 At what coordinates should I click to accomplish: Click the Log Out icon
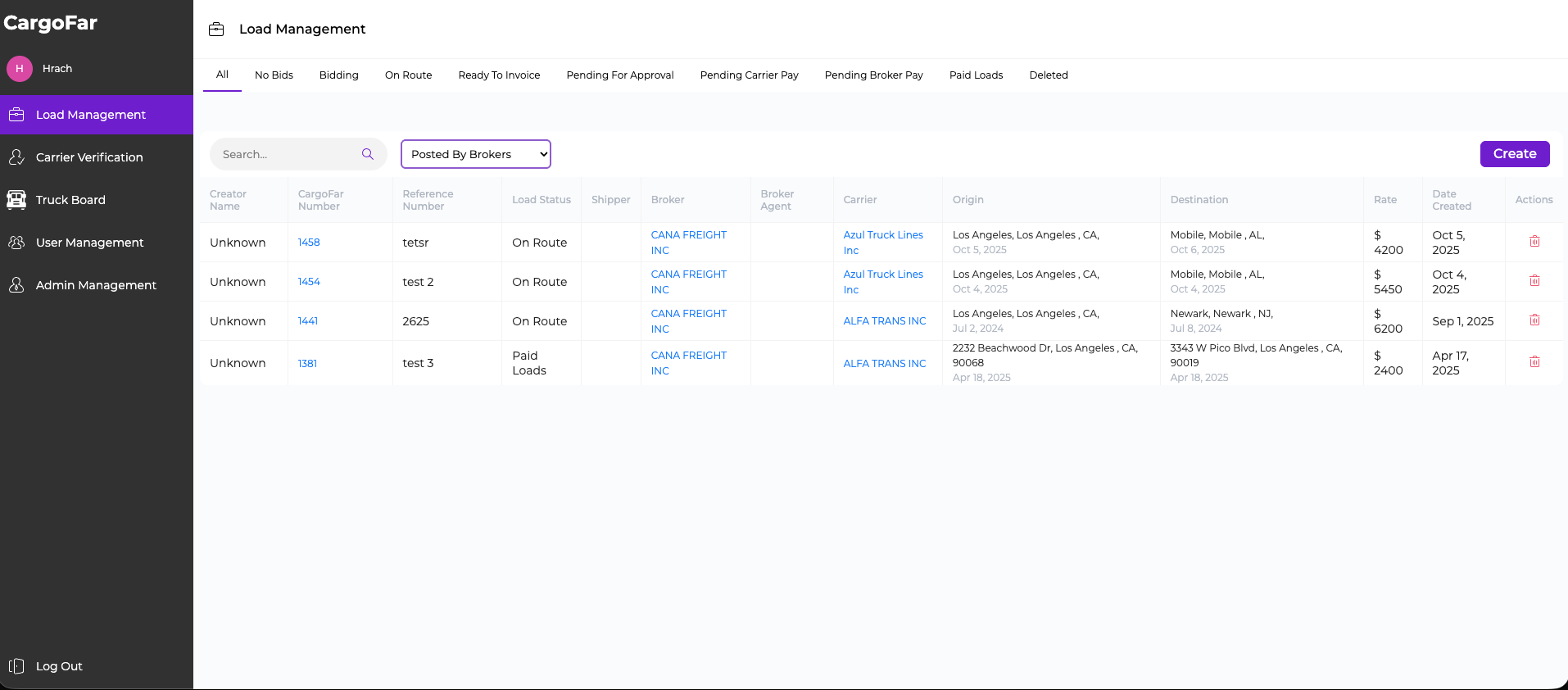[16, 666]
